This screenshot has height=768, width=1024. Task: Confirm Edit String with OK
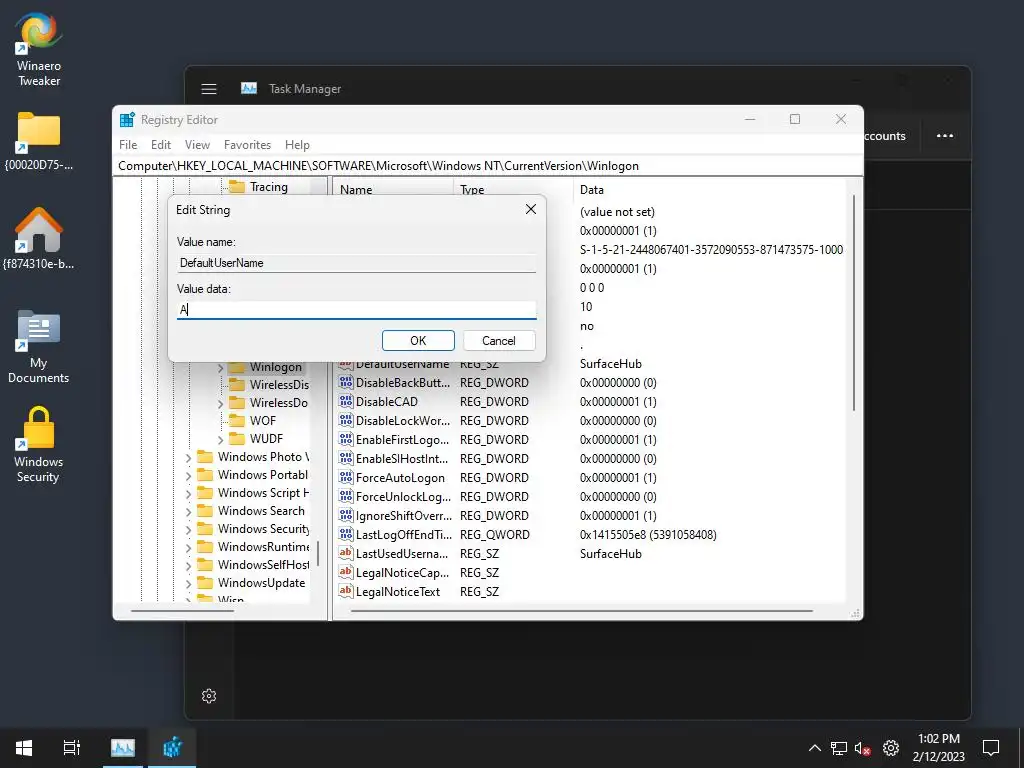(x=418, y=340)
